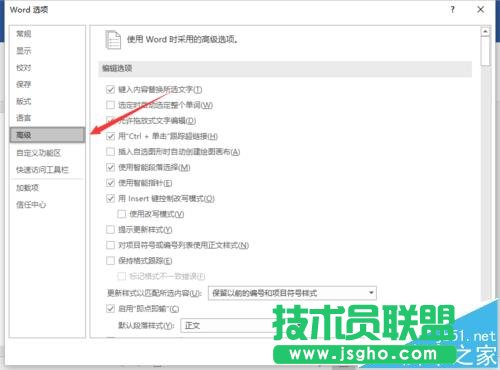Click the vertical scrollbar thumb
This screenshot has height=370, width=500.
[485, 51]
